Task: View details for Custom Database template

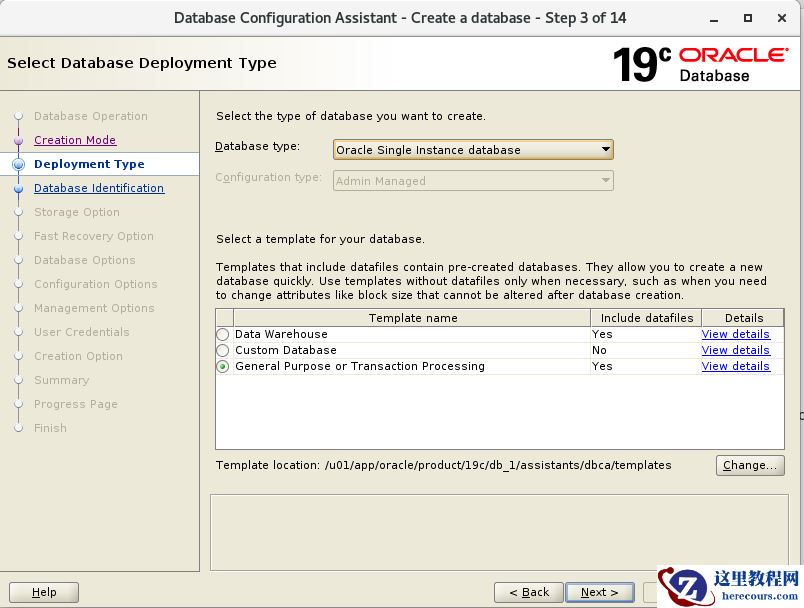Action: tap(735, 350)
